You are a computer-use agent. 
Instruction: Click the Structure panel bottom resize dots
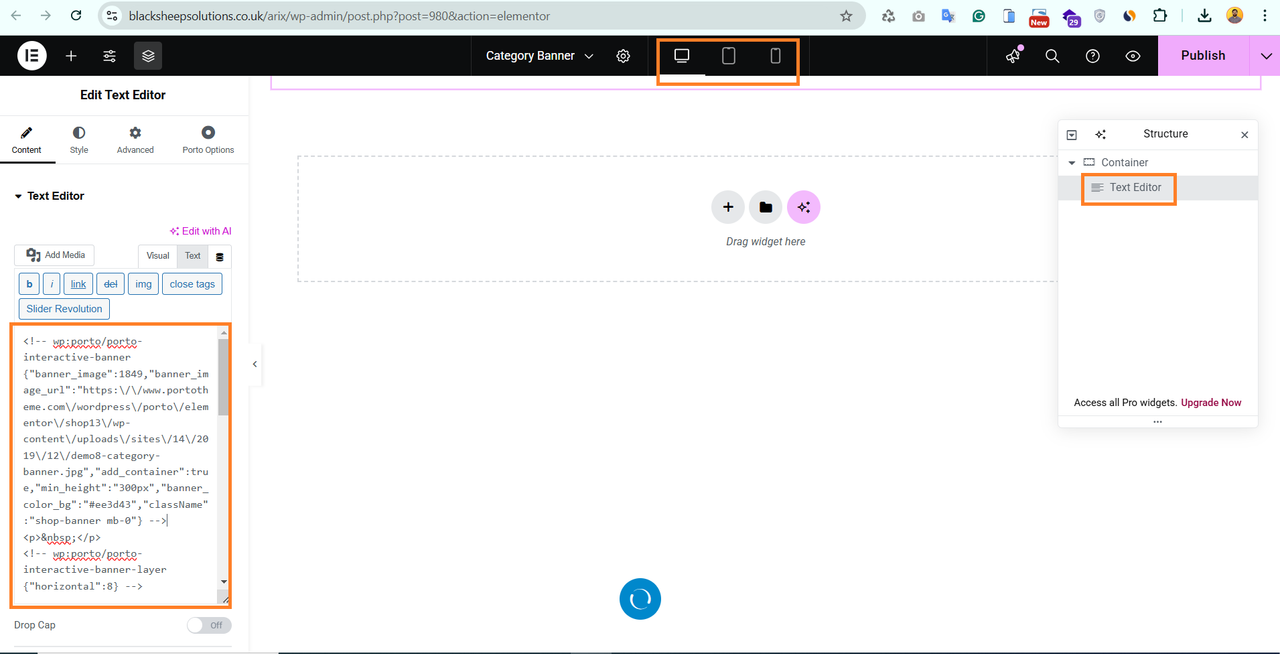(1157, 422)
